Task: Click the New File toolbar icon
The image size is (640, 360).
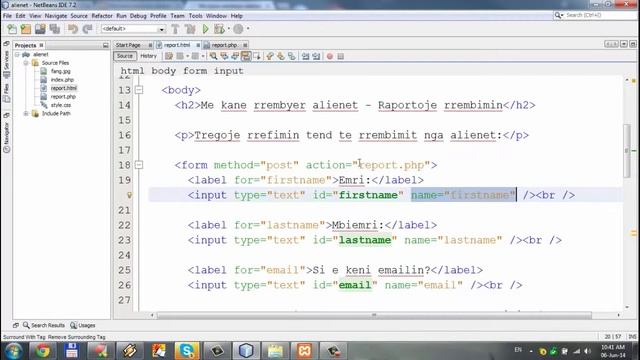Action: pyautogui.click(x=12, y=29)
